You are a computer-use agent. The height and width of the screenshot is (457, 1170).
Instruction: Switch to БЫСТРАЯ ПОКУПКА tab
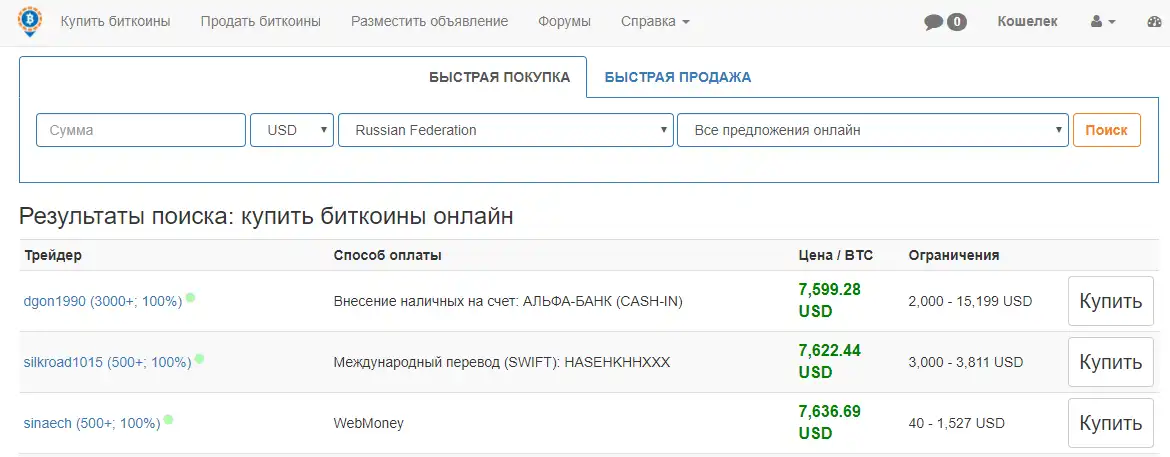point(499,77)
